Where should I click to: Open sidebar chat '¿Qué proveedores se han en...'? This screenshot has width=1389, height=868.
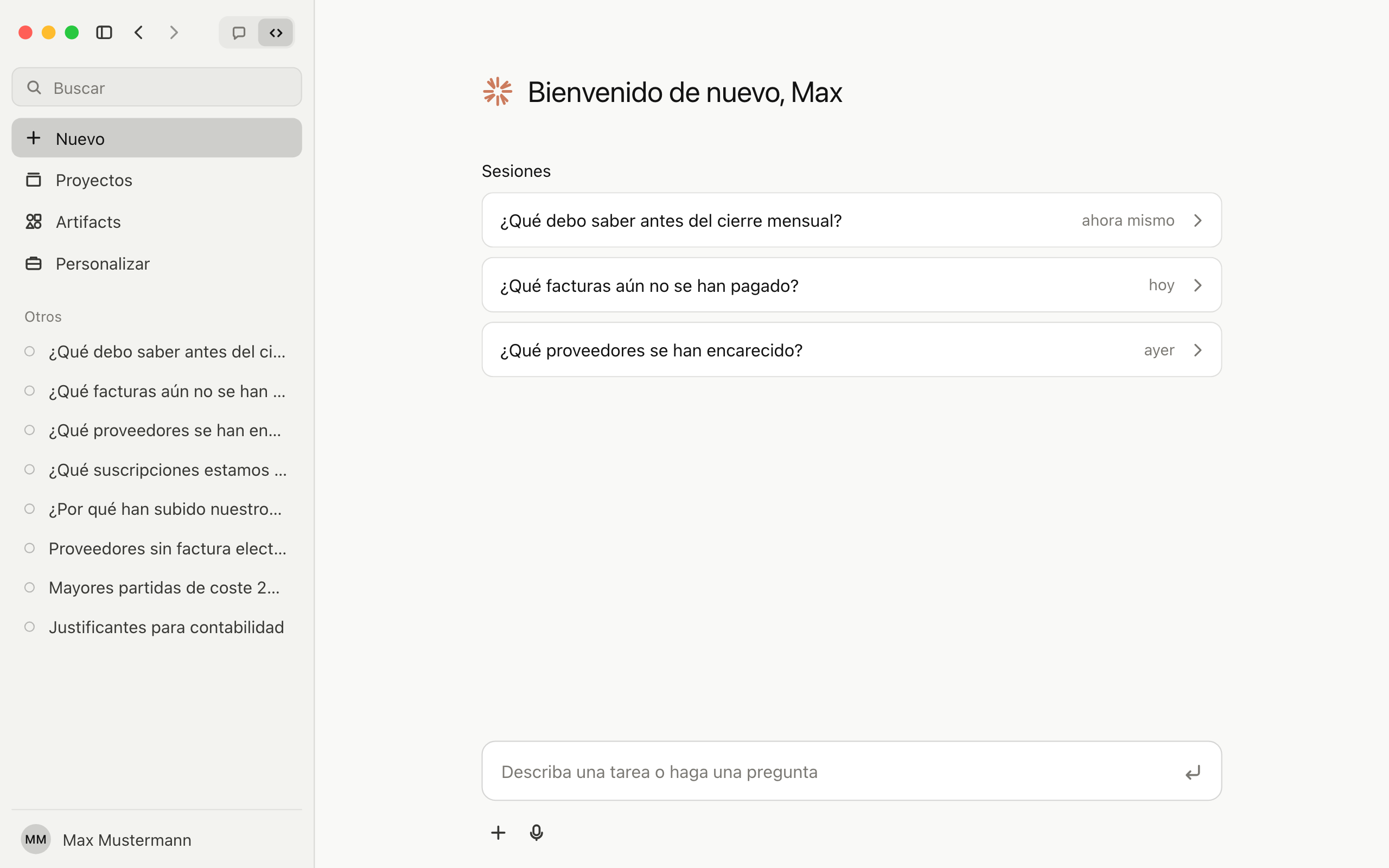pyautogui.click(x=157, y=430)
